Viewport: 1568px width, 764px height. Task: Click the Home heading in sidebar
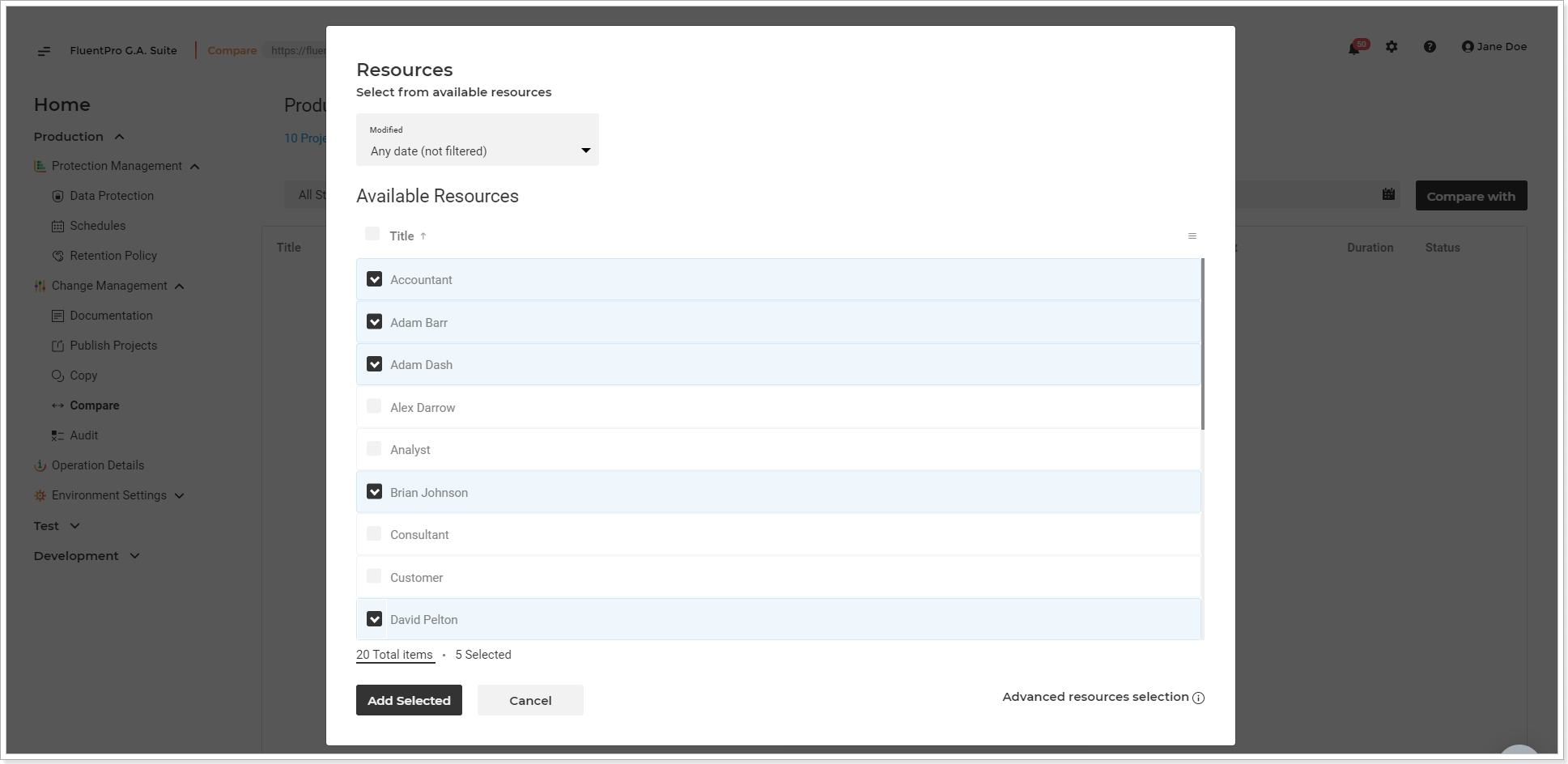coord(62,104)
